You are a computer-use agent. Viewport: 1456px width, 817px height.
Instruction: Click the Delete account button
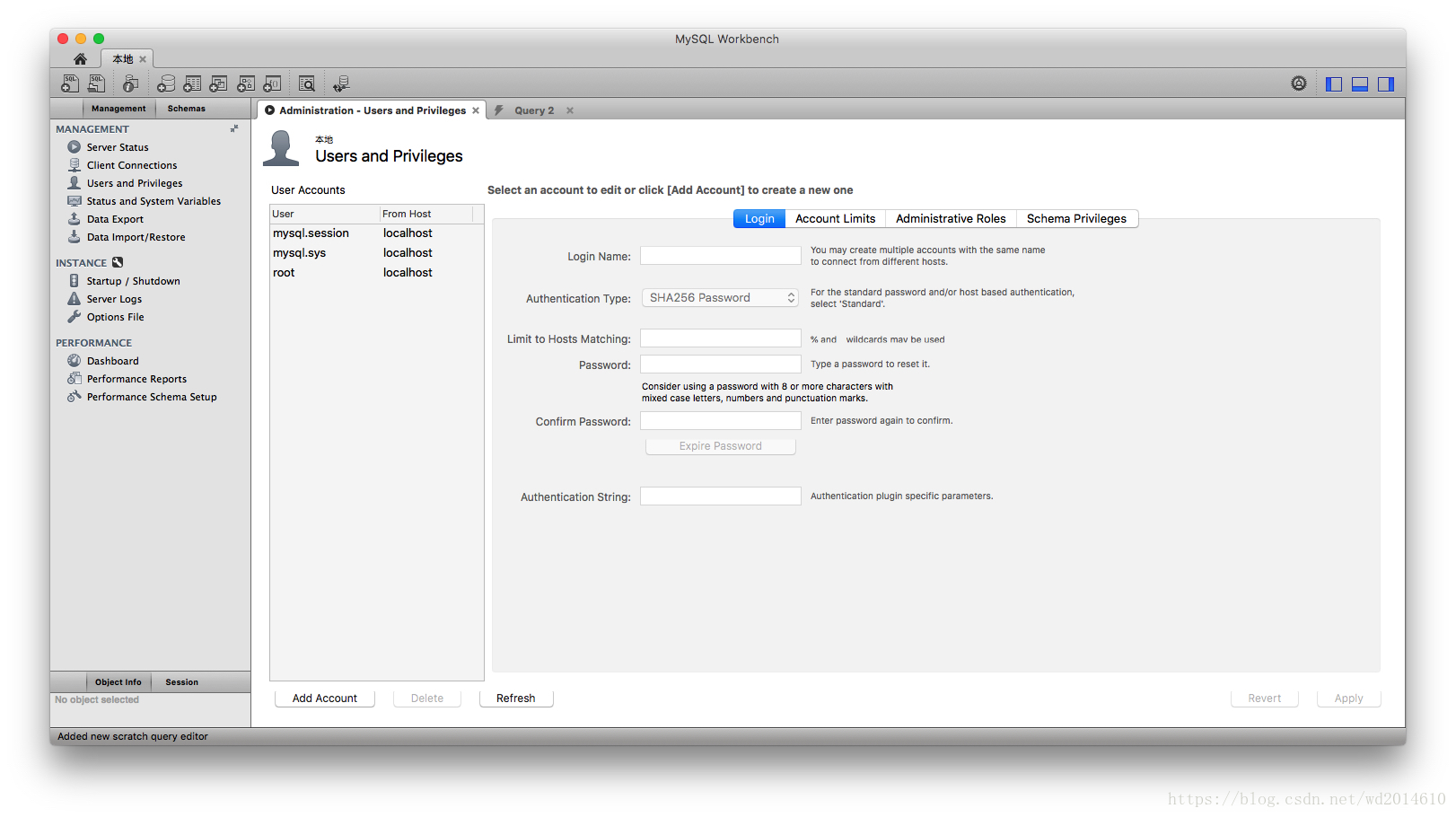click(427, 698)
